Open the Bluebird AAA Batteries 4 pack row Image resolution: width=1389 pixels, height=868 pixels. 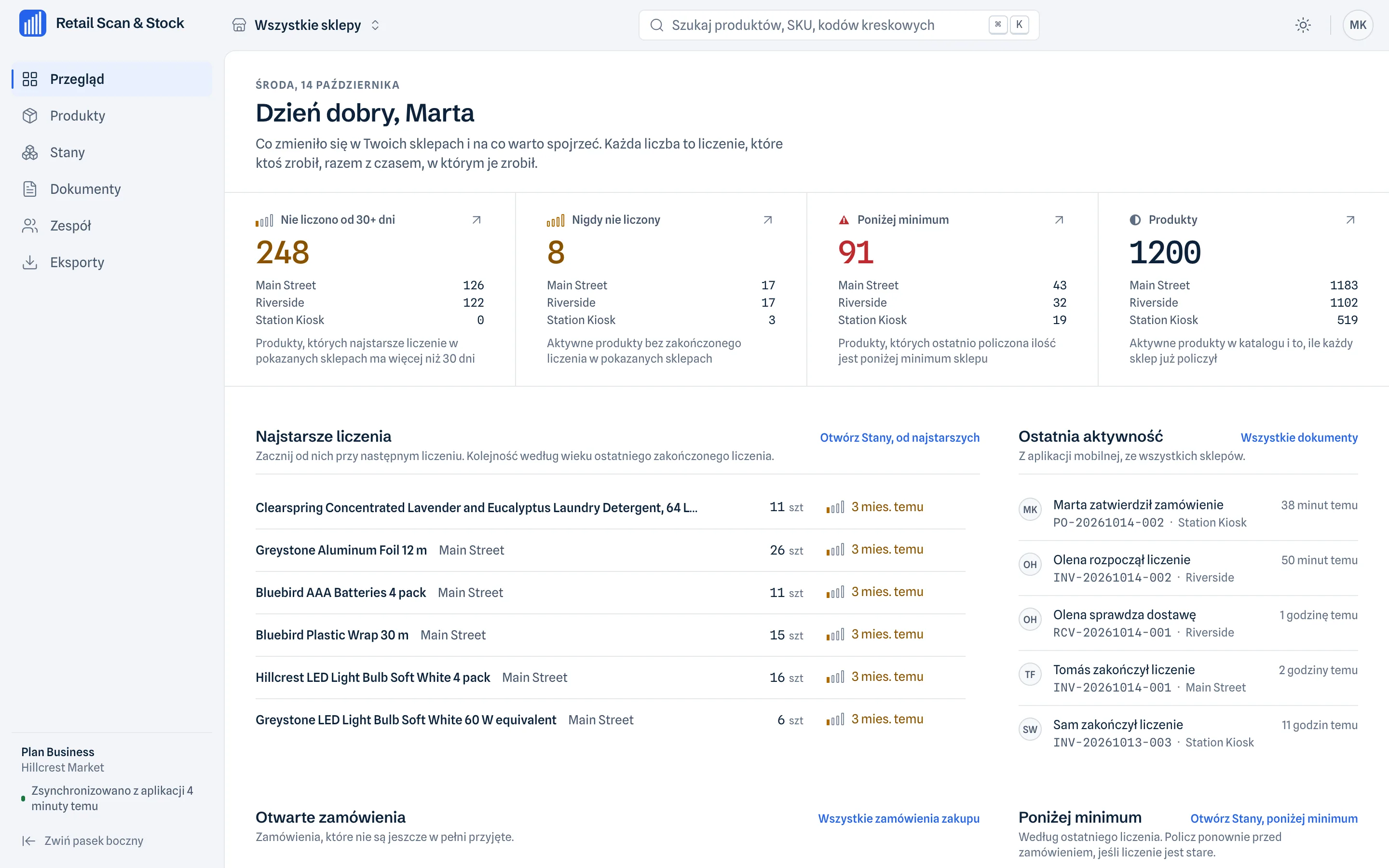610,593
